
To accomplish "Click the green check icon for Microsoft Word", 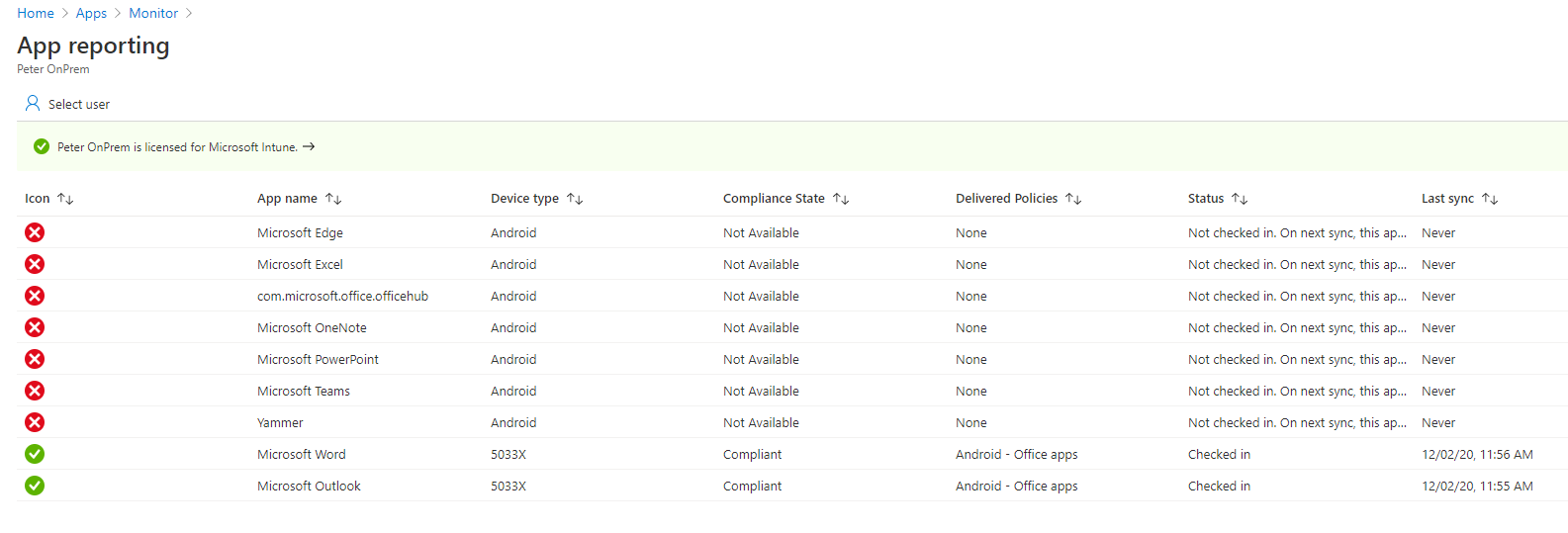I will [35, 454].
